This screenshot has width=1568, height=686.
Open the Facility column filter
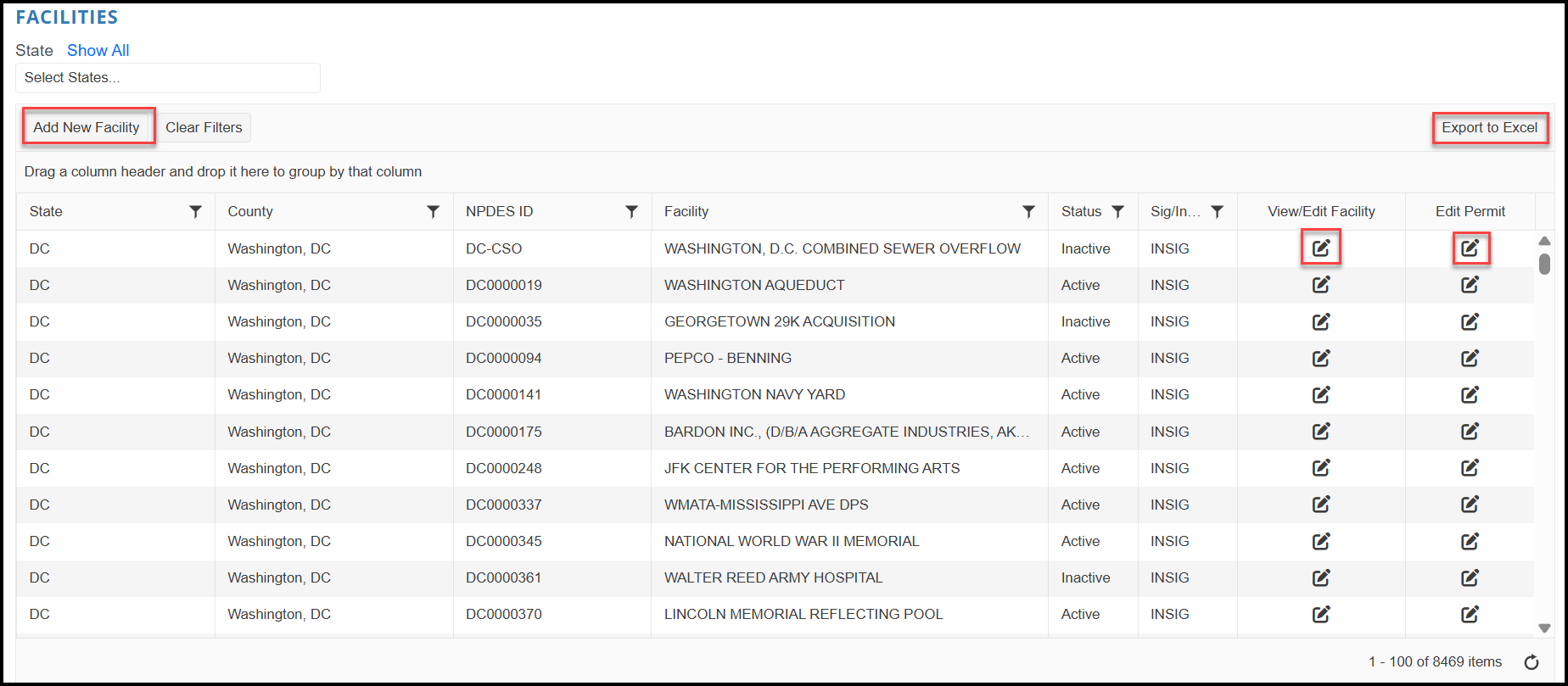click(x=1029, y=211)
